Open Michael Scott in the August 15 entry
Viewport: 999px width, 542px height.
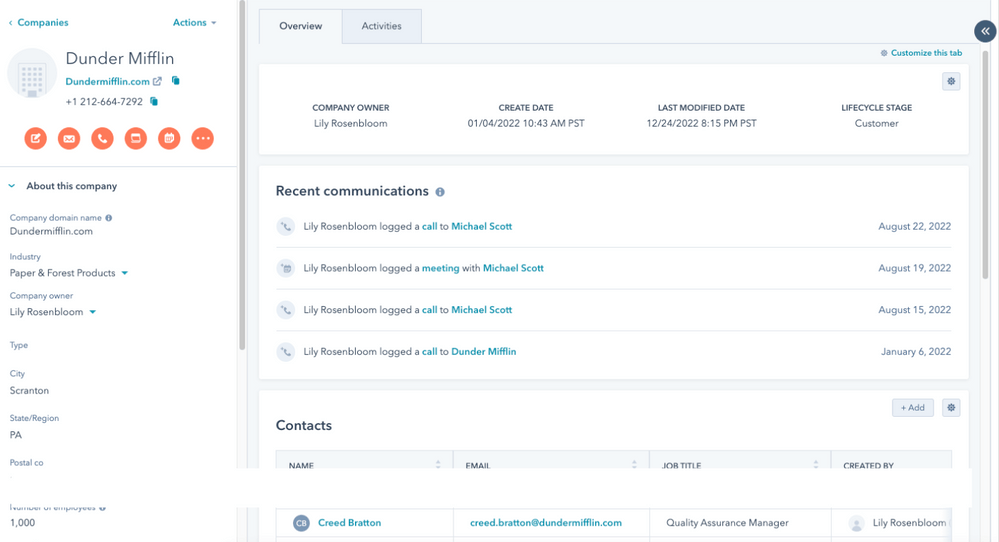click(x=482, y=310)
